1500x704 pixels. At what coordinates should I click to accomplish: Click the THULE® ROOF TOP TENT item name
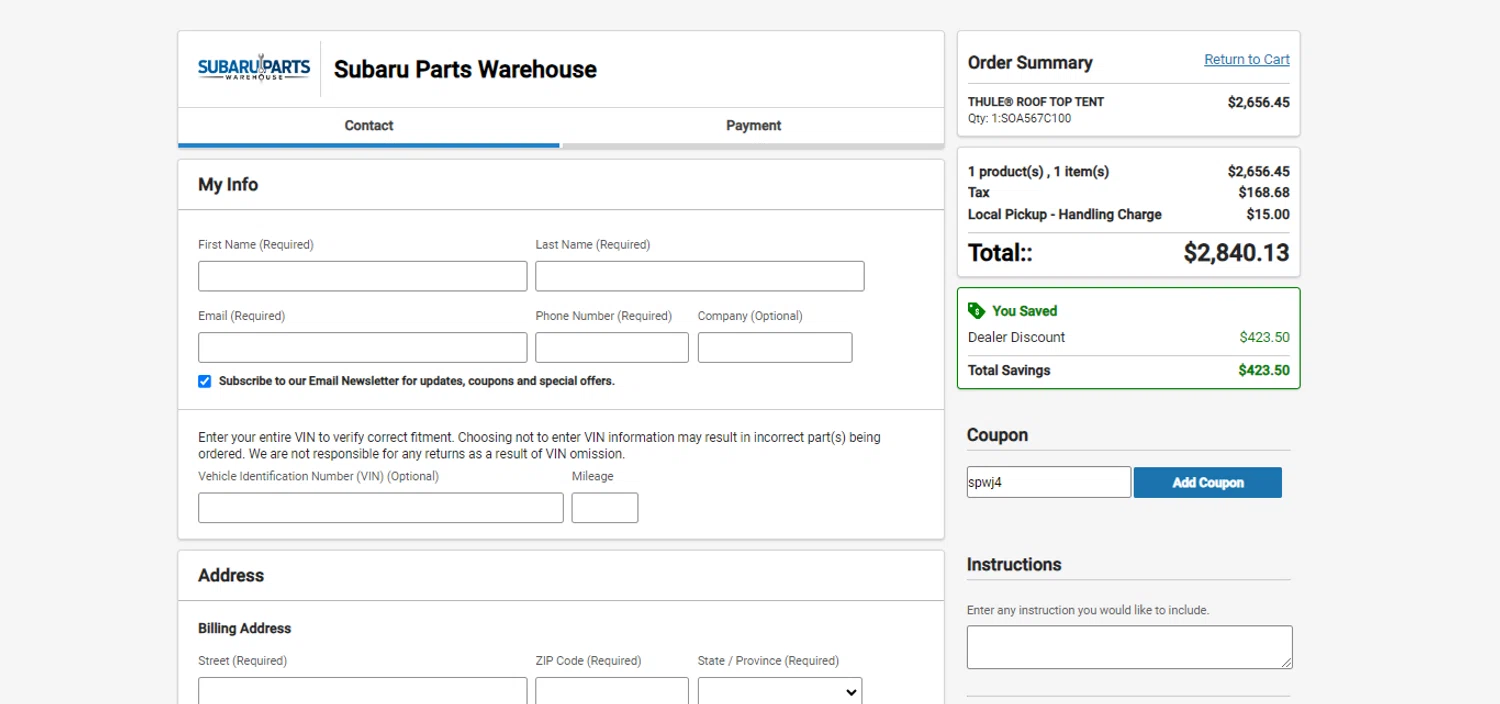[1036, 102]
